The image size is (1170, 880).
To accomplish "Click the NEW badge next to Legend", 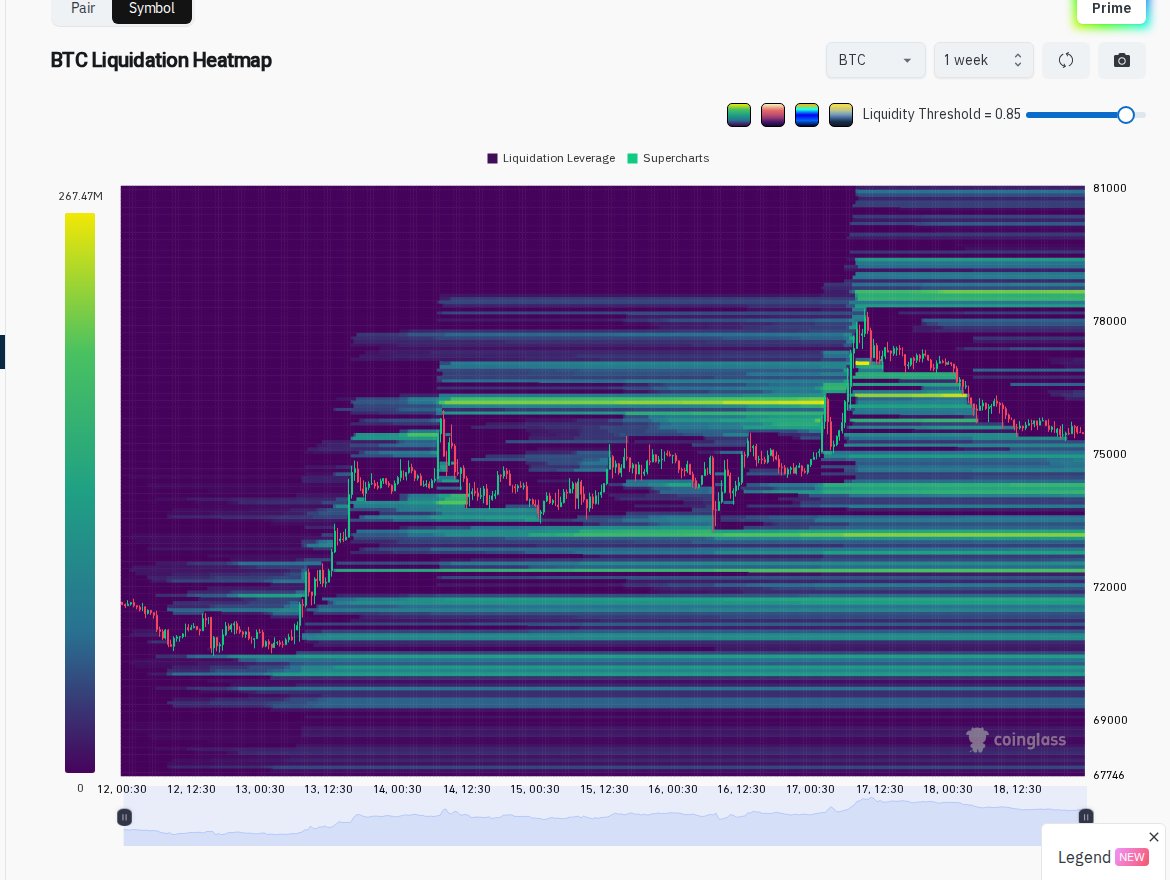I will [x=1131, y=857].
